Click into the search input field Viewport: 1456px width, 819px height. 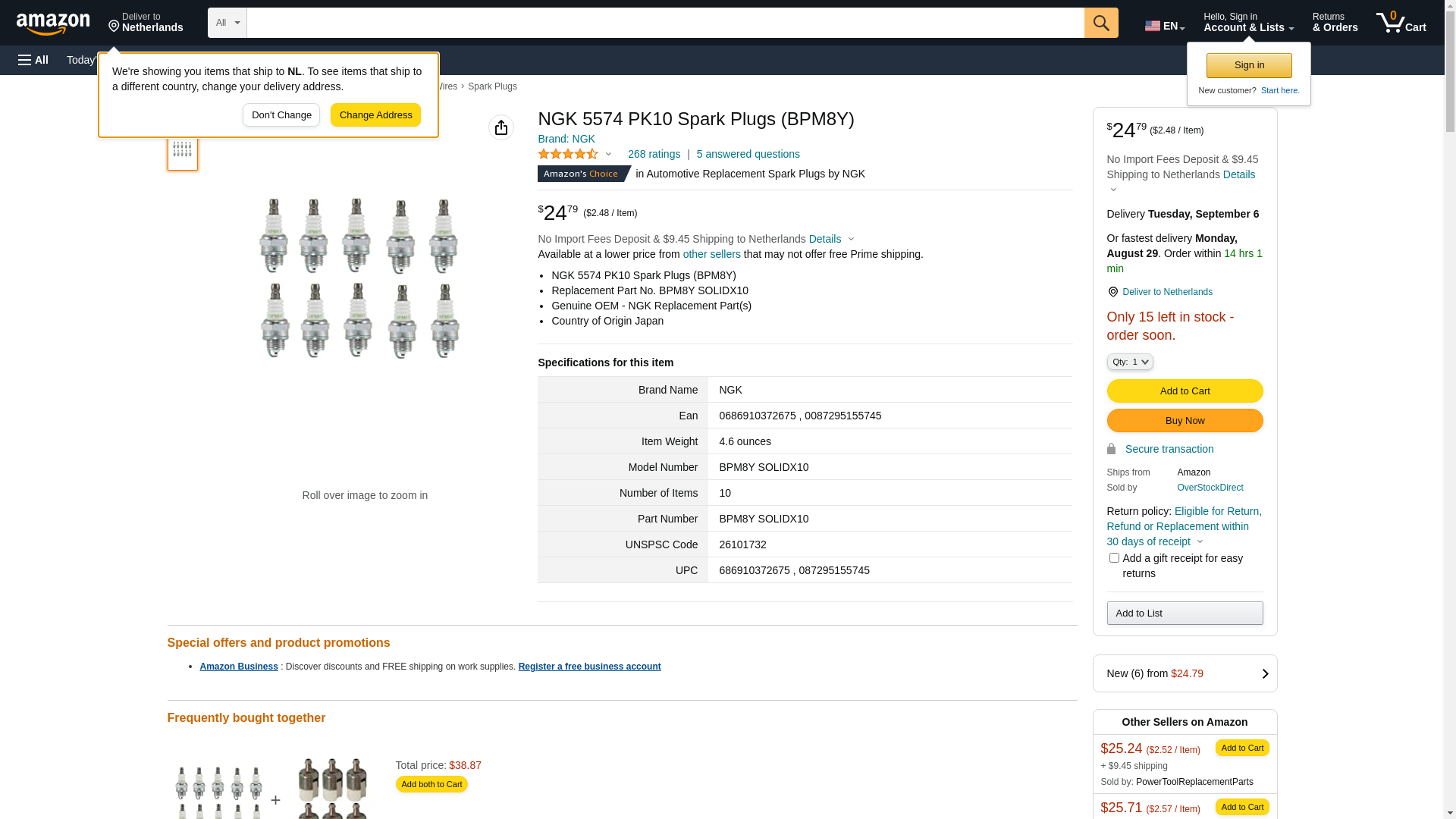tap(664, 23)
